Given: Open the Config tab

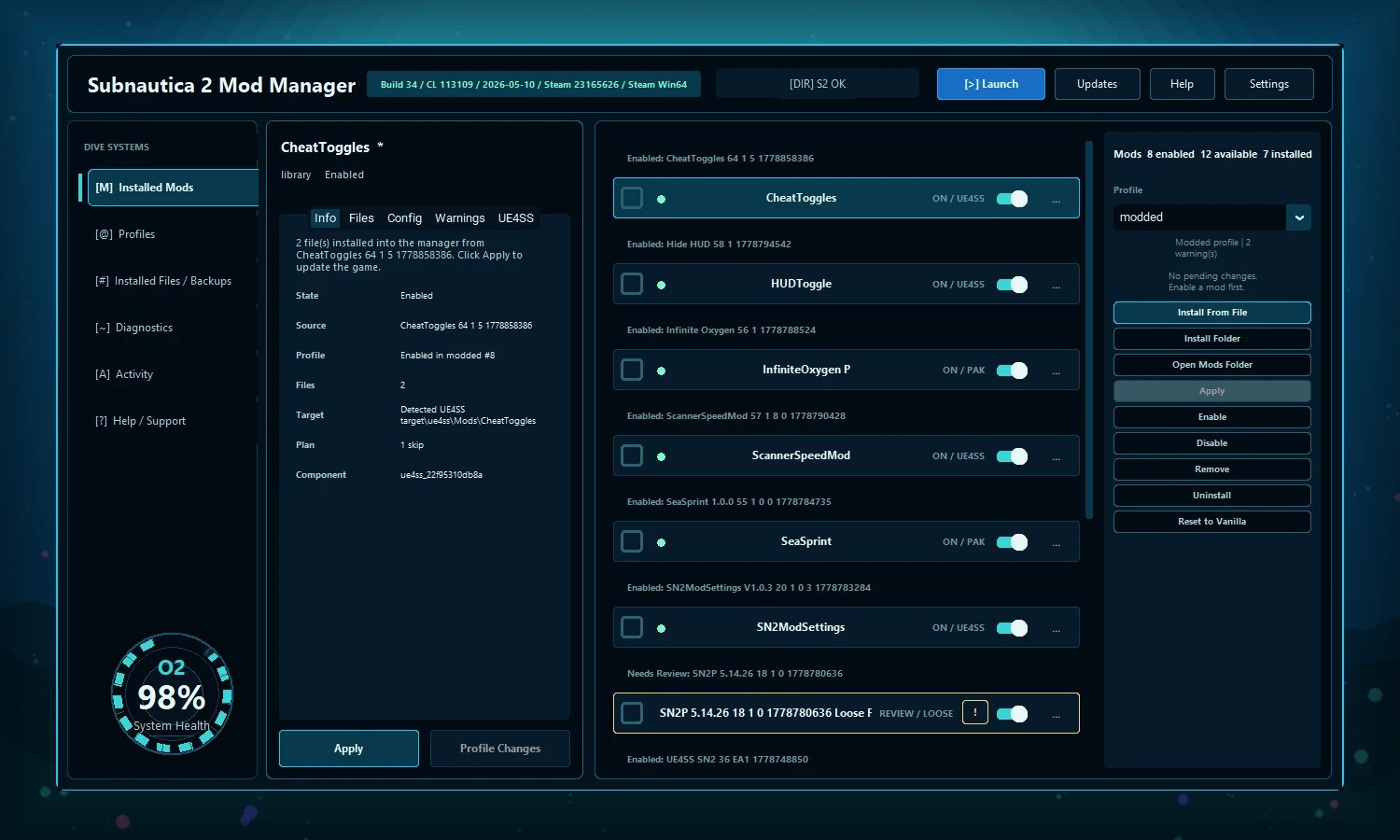Looking at the screenshot, I should point(404,218).
